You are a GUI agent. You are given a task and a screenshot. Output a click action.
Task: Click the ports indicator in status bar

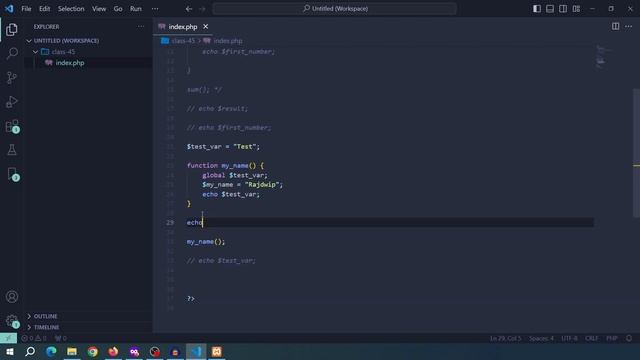pos(60,338)
